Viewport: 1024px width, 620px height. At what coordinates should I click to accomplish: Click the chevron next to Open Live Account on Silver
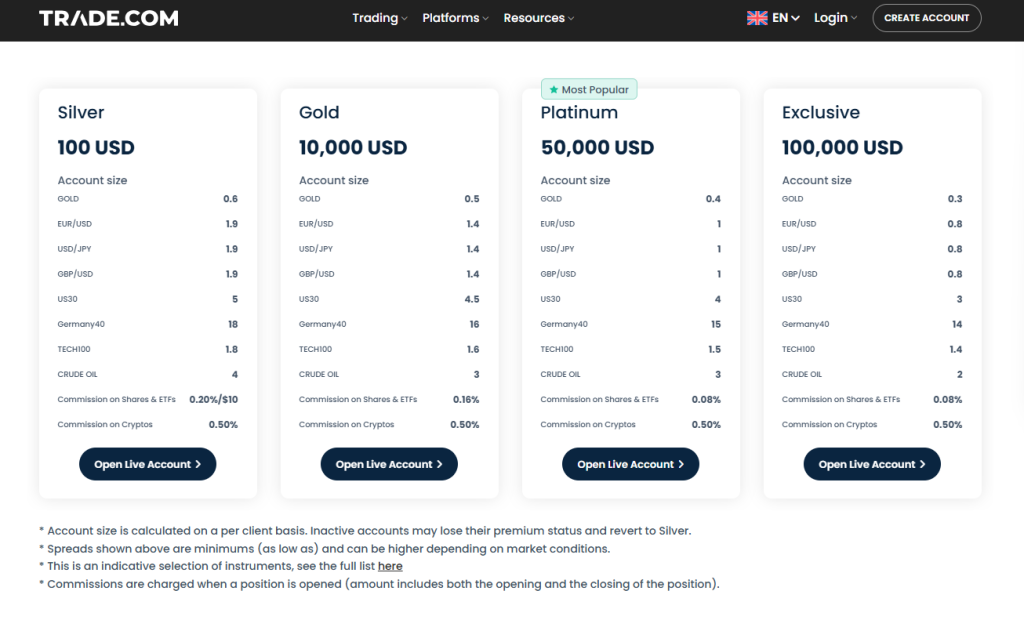pyautogui.click(x=197, y=464)
